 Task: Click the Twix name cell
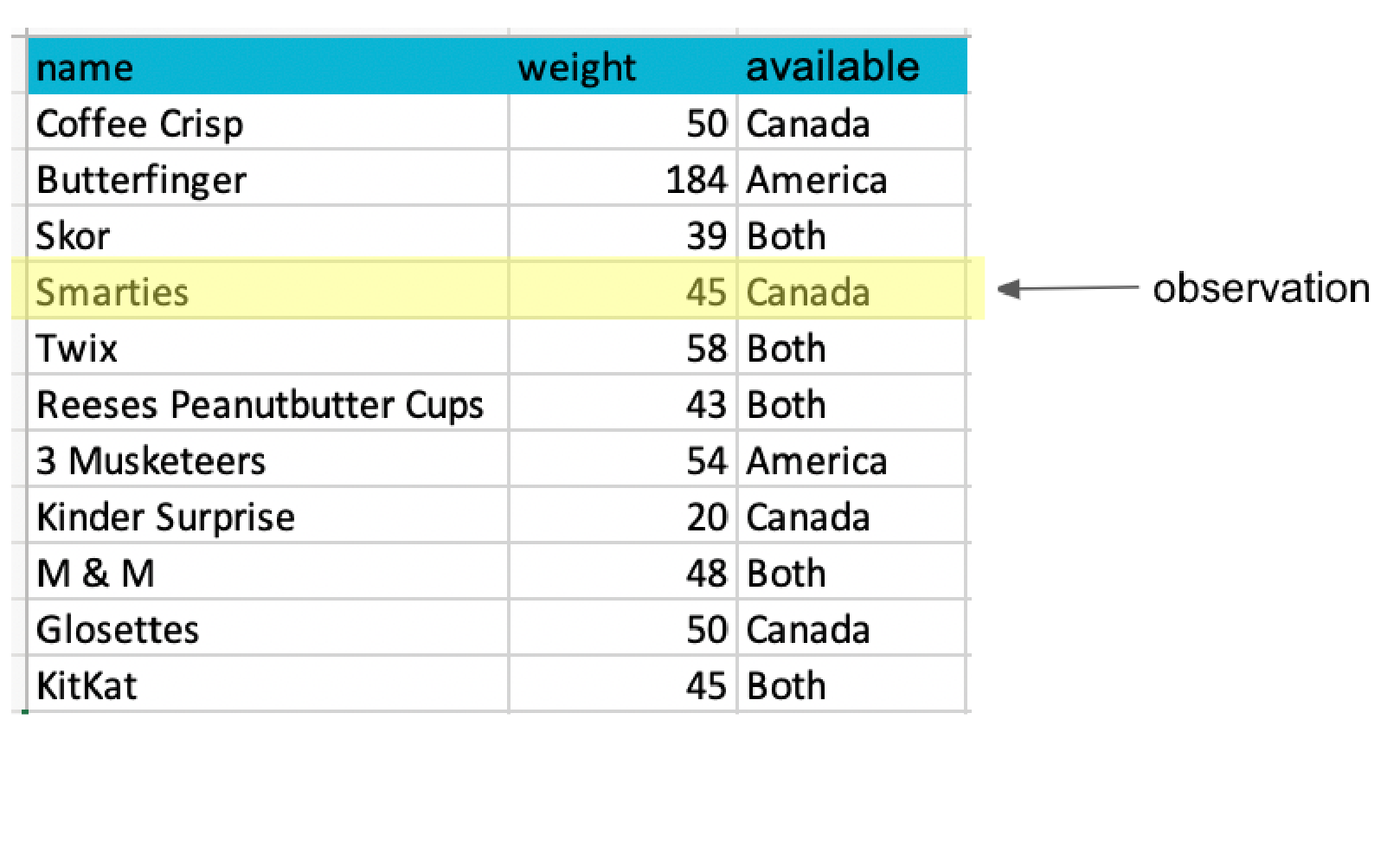tap(76, 349)
